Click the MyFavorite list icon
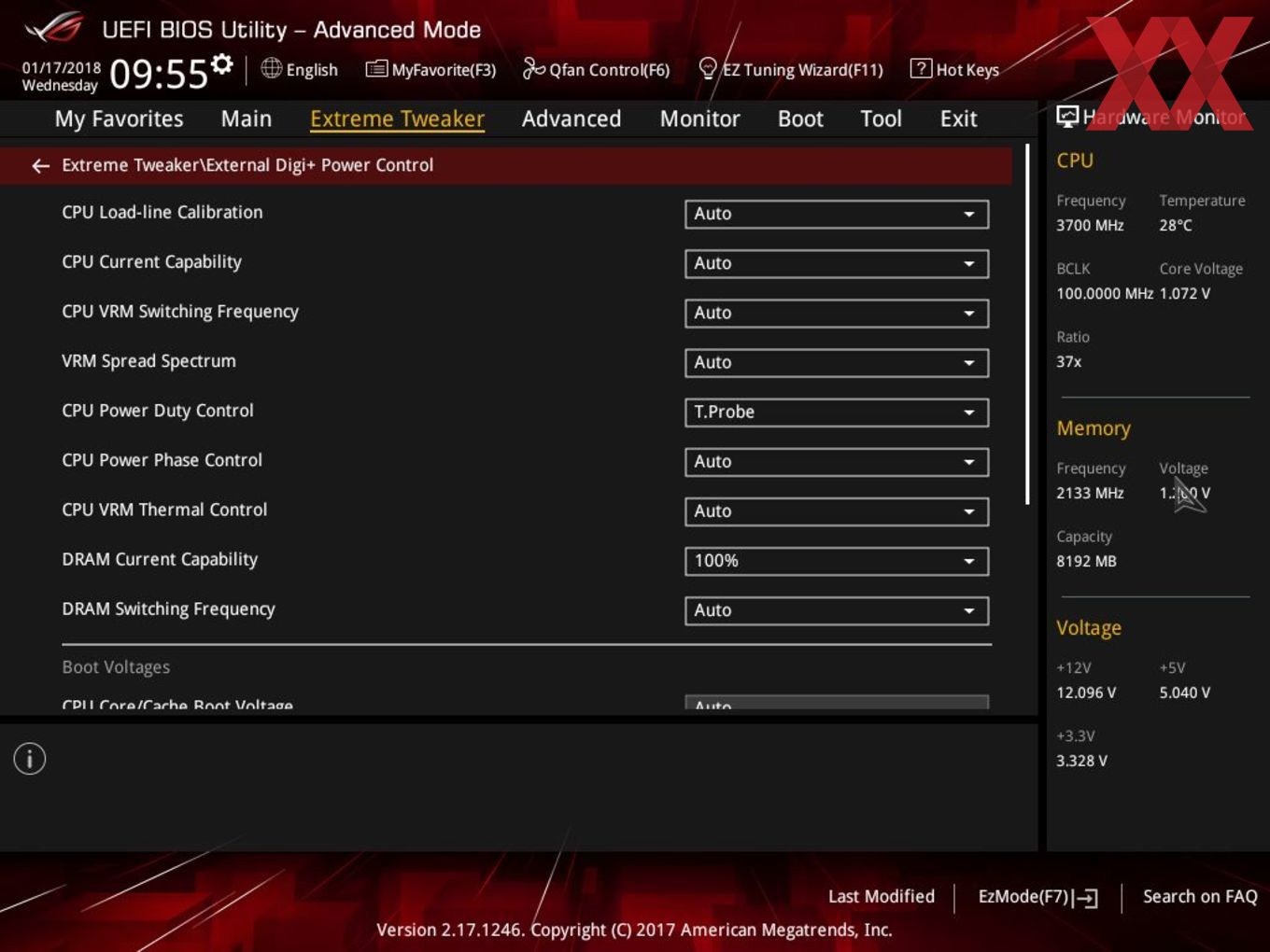 (x=376, y=68)
